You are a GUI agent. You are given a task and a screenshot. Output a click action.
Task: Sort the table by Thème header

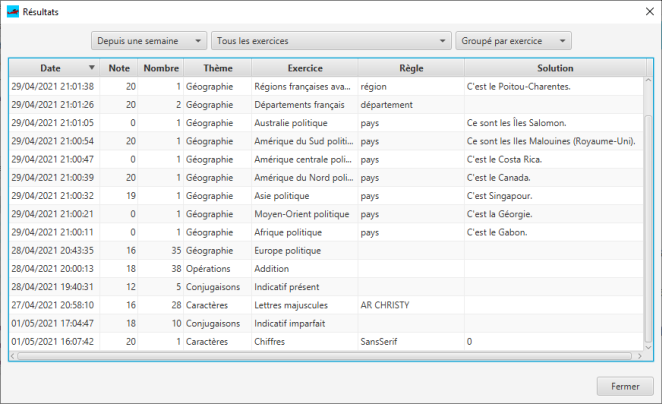pos(216,68)
